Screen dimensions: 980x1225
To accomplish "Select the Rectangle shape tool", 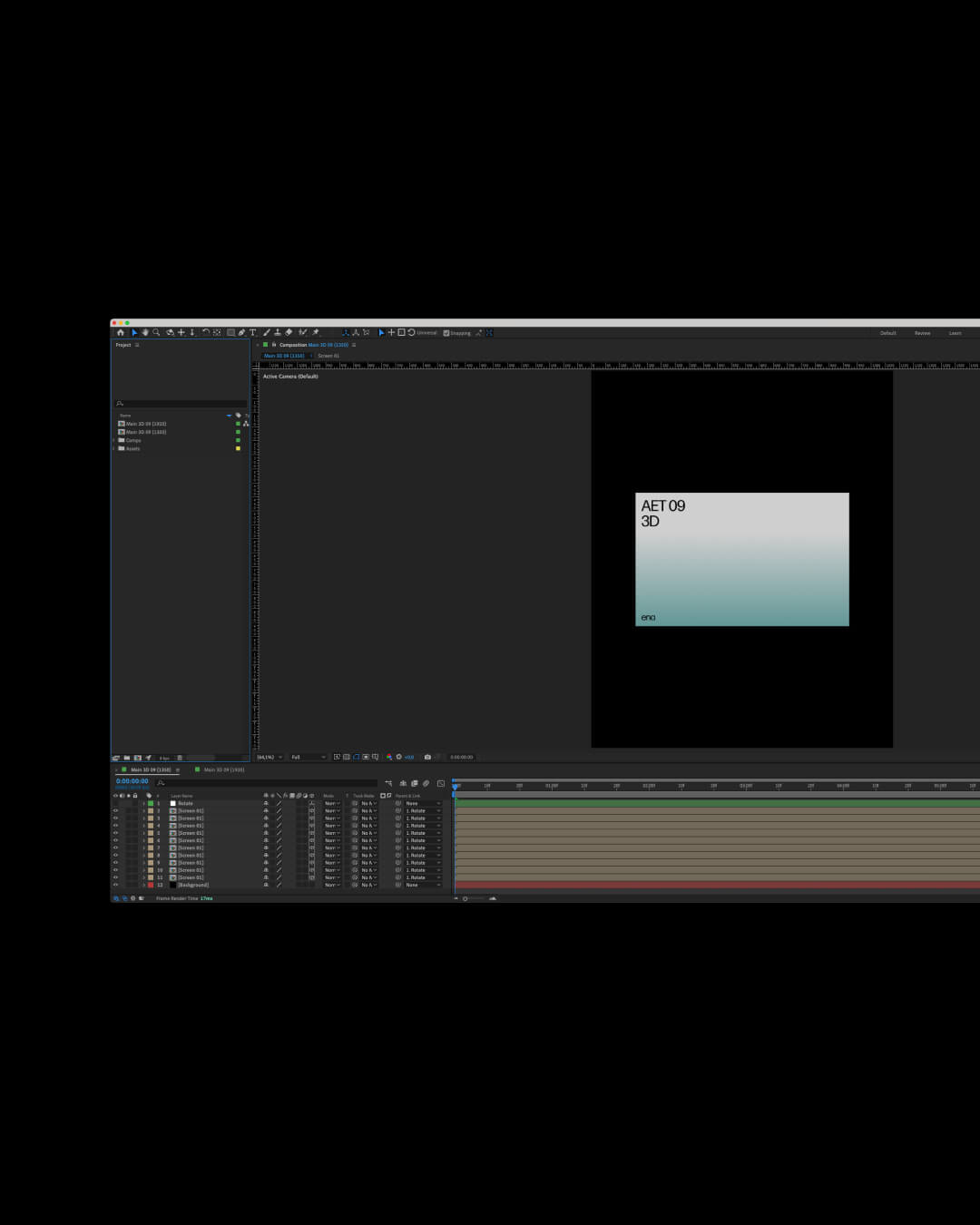I will [230, 332].
